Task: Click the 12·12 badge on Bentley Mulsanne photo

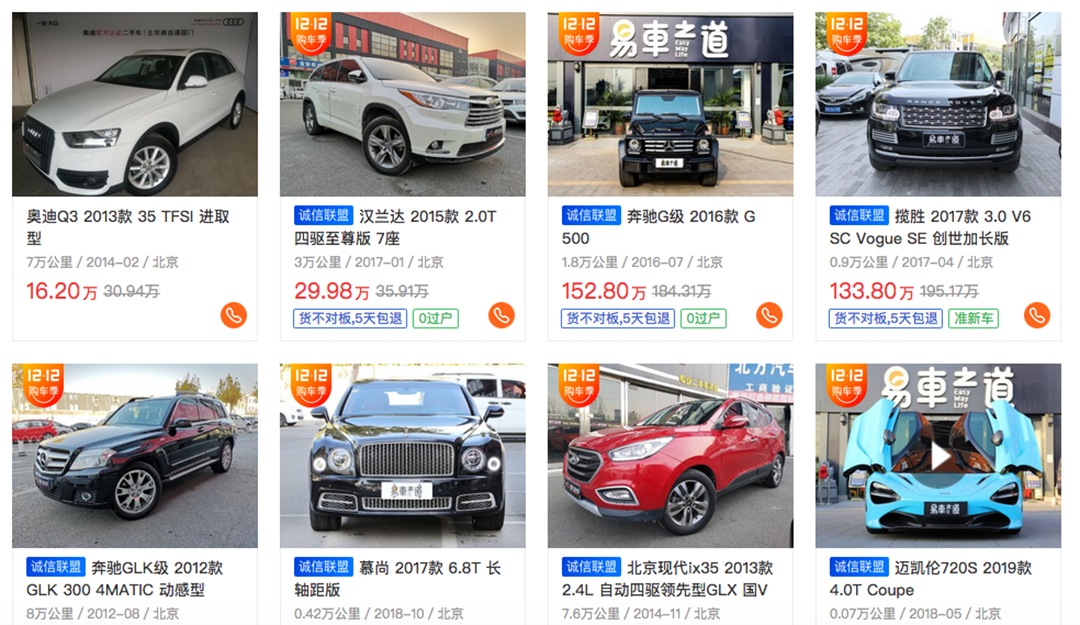Action: pyautogui.click(x=311, y=384)
